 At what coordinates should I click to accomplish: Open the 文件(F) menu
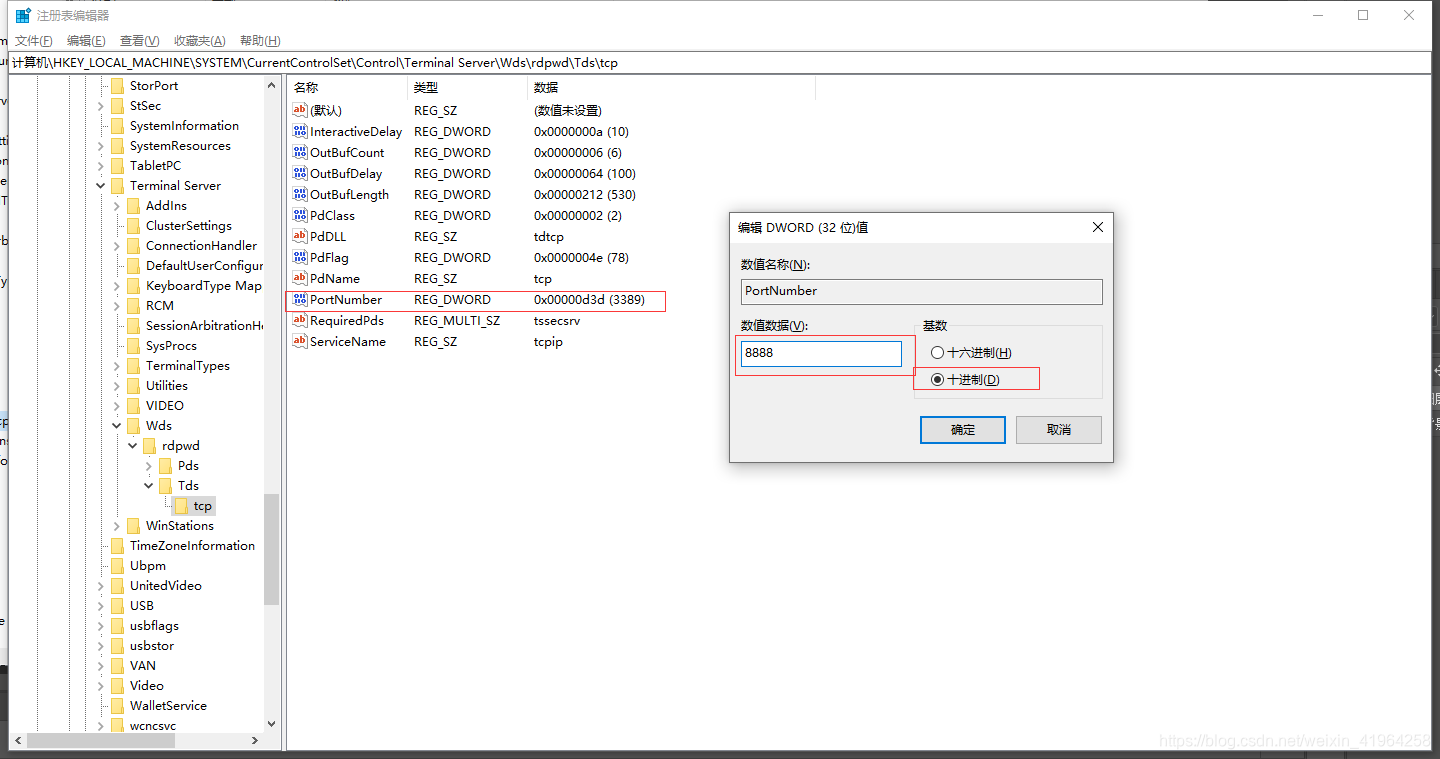point(33,41)
